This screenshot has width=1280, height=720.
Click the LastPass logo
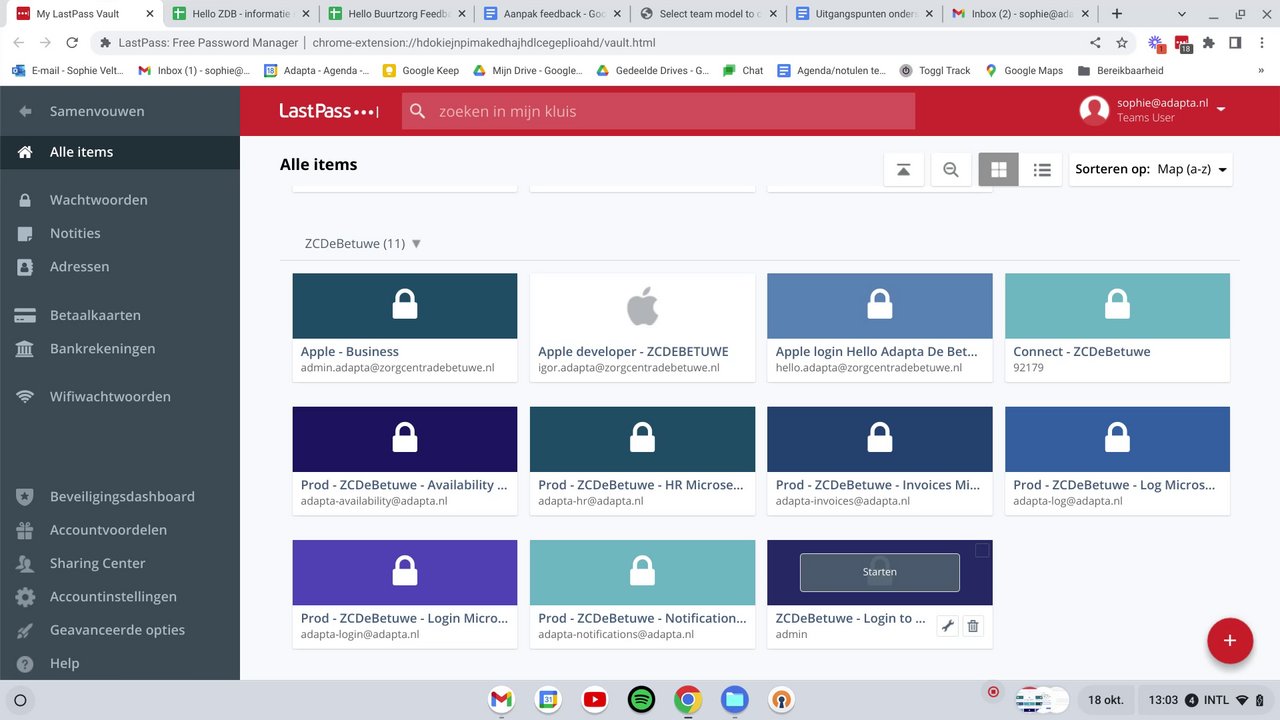pos(329,111)
